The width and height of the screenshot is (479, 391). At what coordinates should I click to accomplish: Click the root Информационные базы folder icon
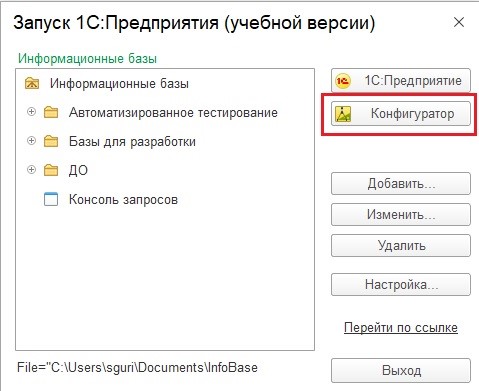point(32,83)
